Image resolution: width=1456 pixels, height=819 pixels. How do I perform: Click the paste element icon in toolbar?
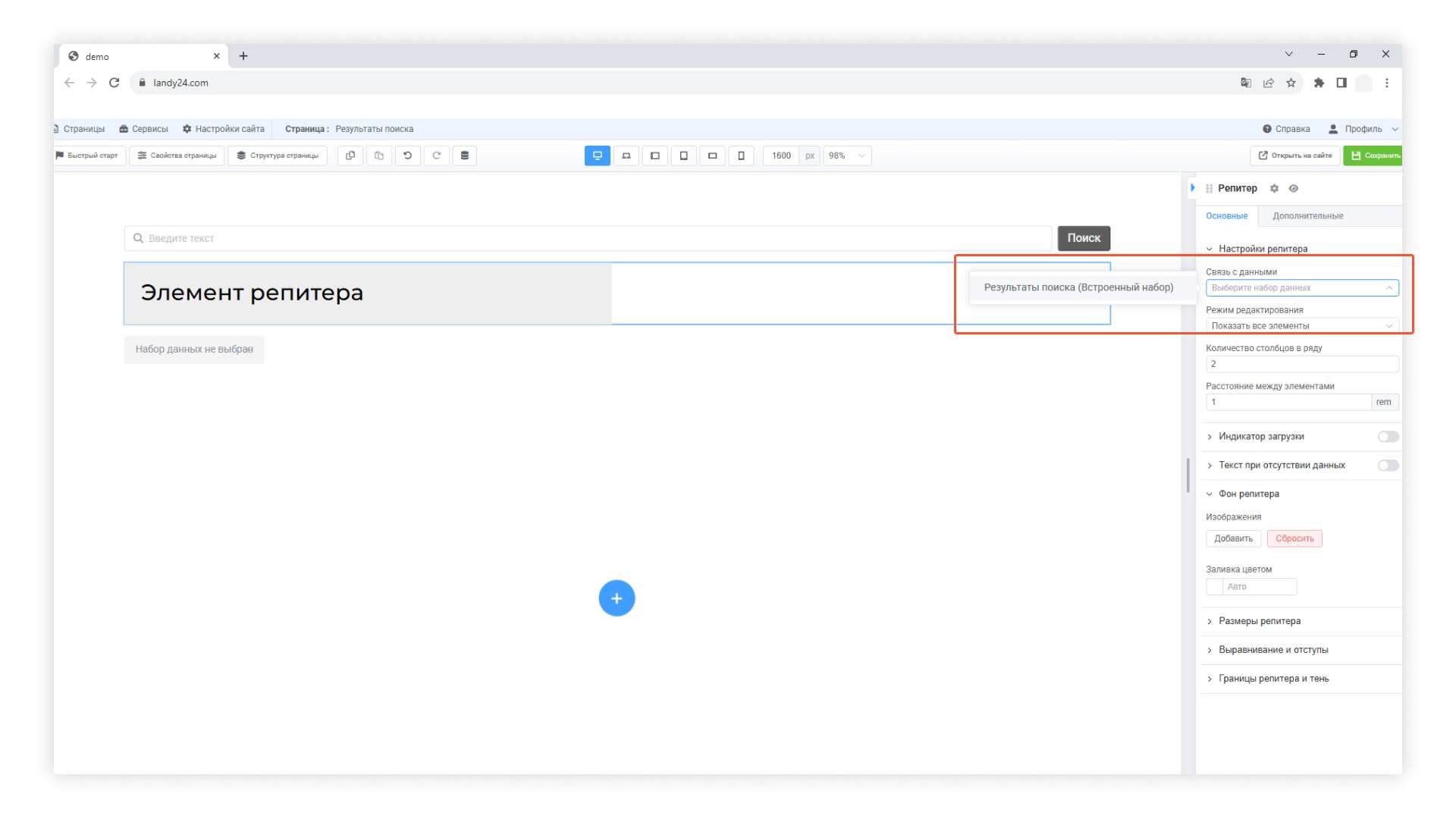tap(379, 155)
